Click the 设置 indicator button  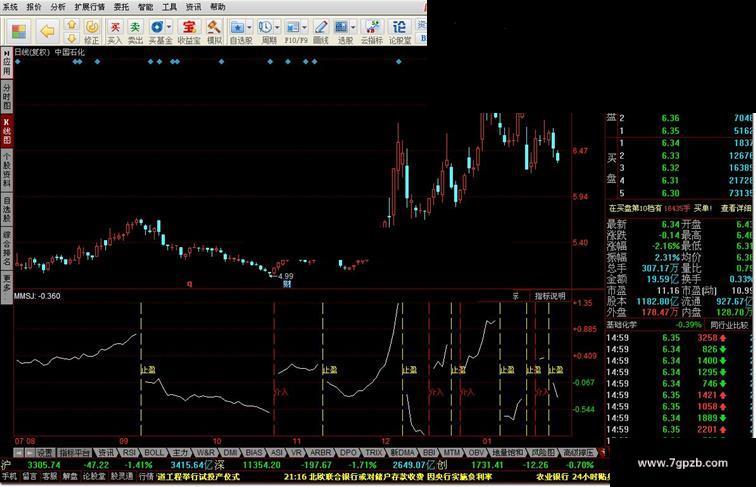coord(45,452)
